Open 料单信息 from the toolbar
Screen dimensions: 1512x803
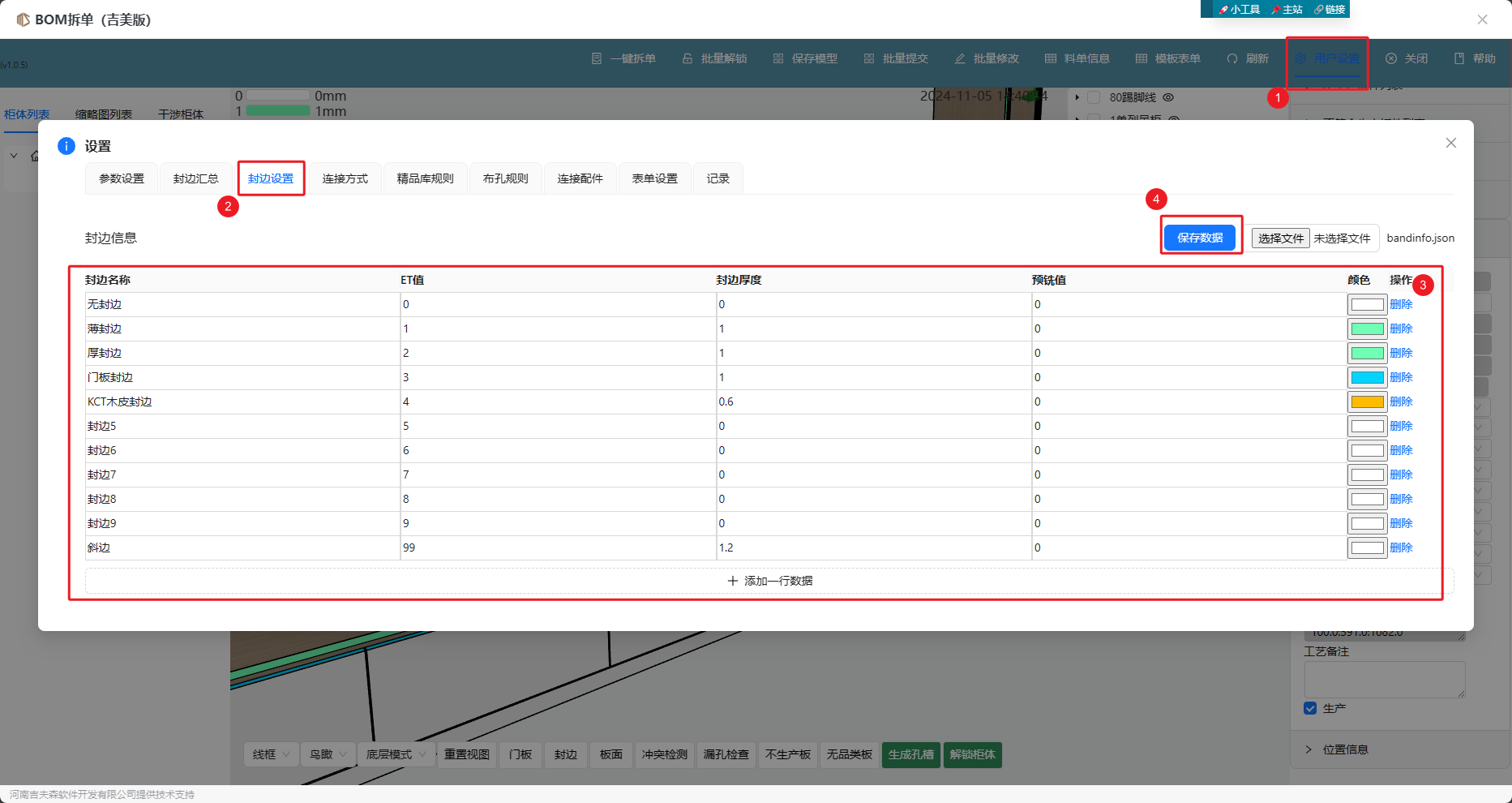(x=1077, y=58)
